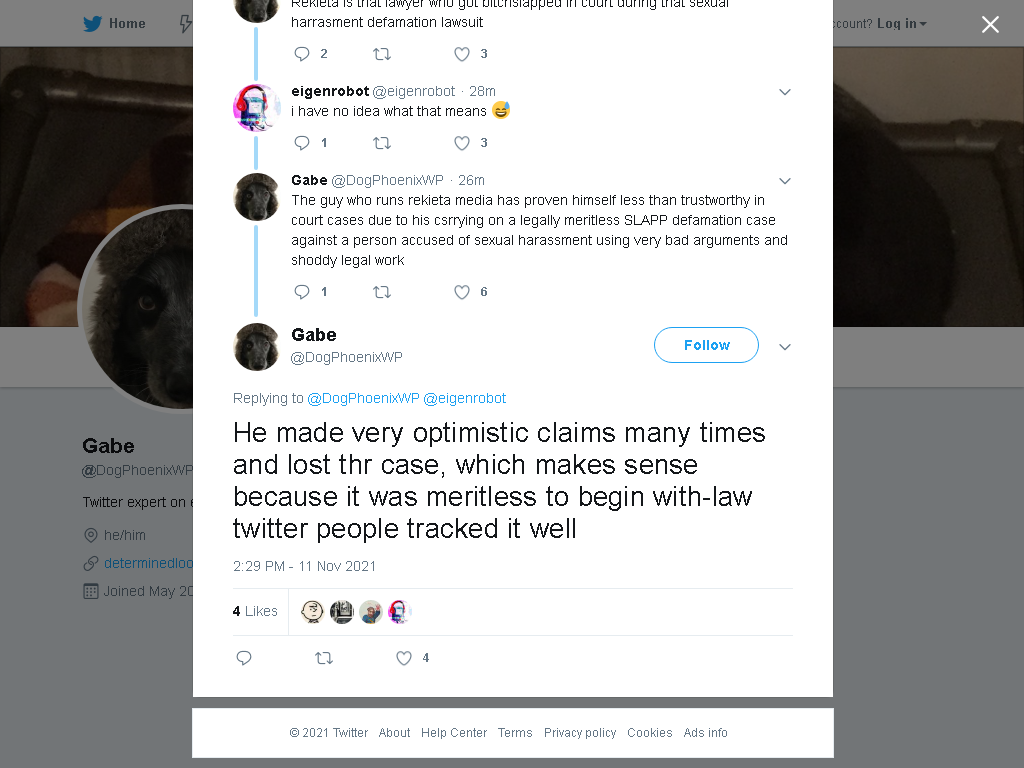Open the @eigenrobot mention link

click(x=464, y=398)
